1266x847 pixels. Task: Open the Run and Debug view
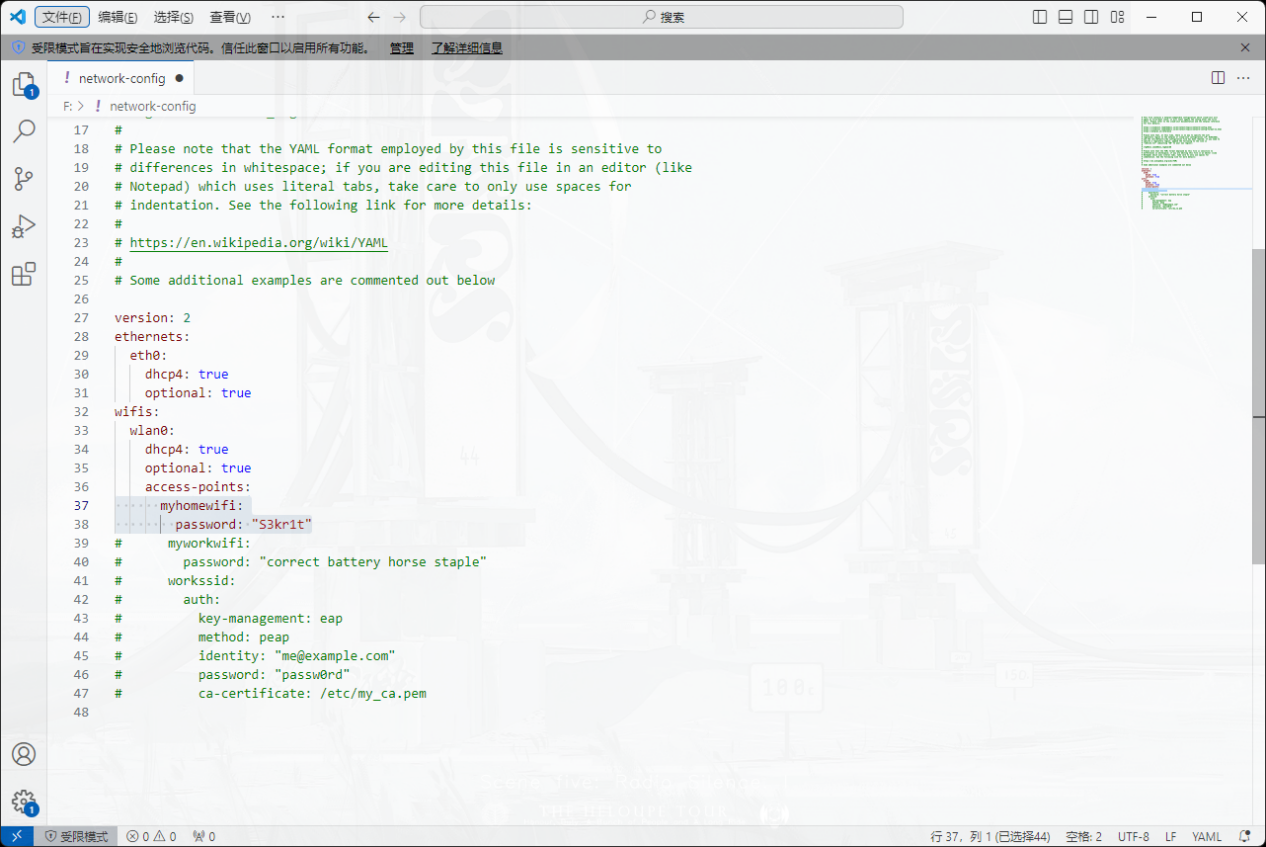click(x=23, y=227)
